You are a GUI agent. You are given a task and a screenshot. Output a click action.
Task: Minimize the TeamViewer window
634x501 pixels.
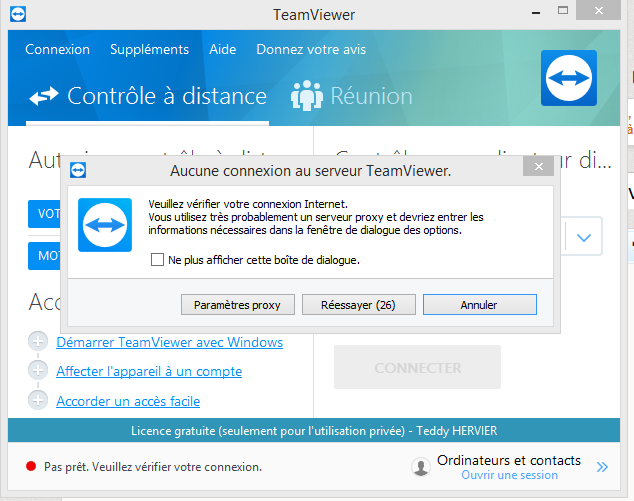pos(536,12)
